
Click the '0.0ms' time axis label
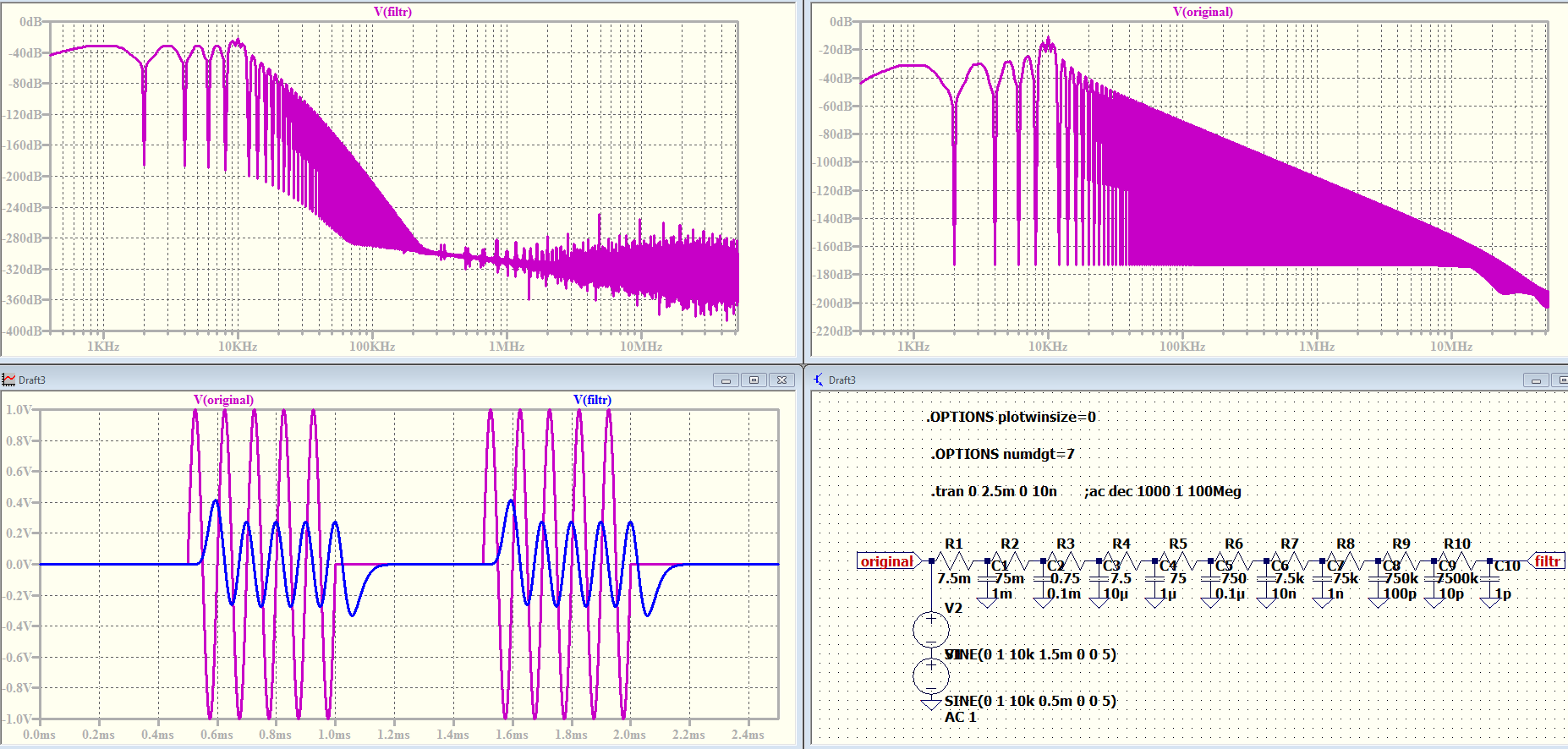pos(39,735)
